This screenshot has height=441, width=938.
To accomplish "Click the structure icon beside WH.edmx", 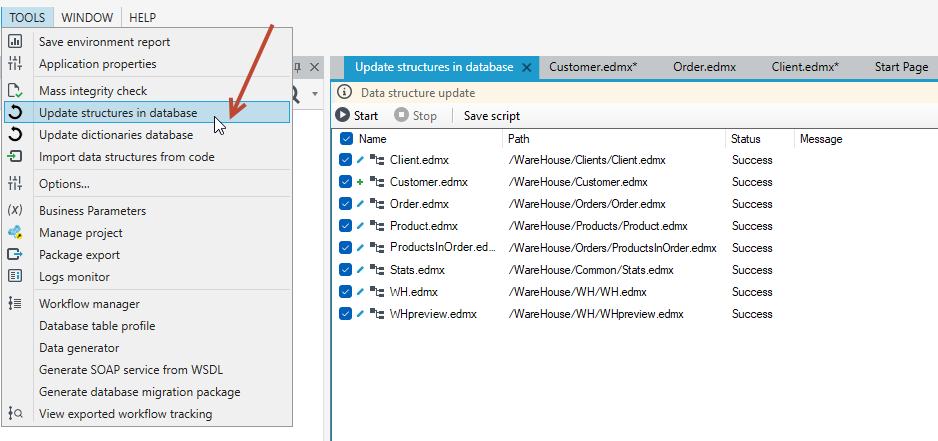I will click(376, 292).
